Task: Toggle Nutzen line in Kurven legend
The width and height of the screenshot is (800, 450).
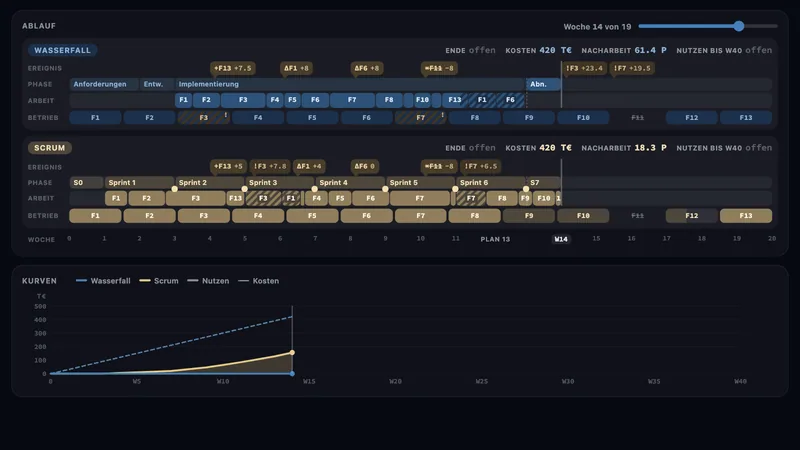Action: click(x=208, y=281)
